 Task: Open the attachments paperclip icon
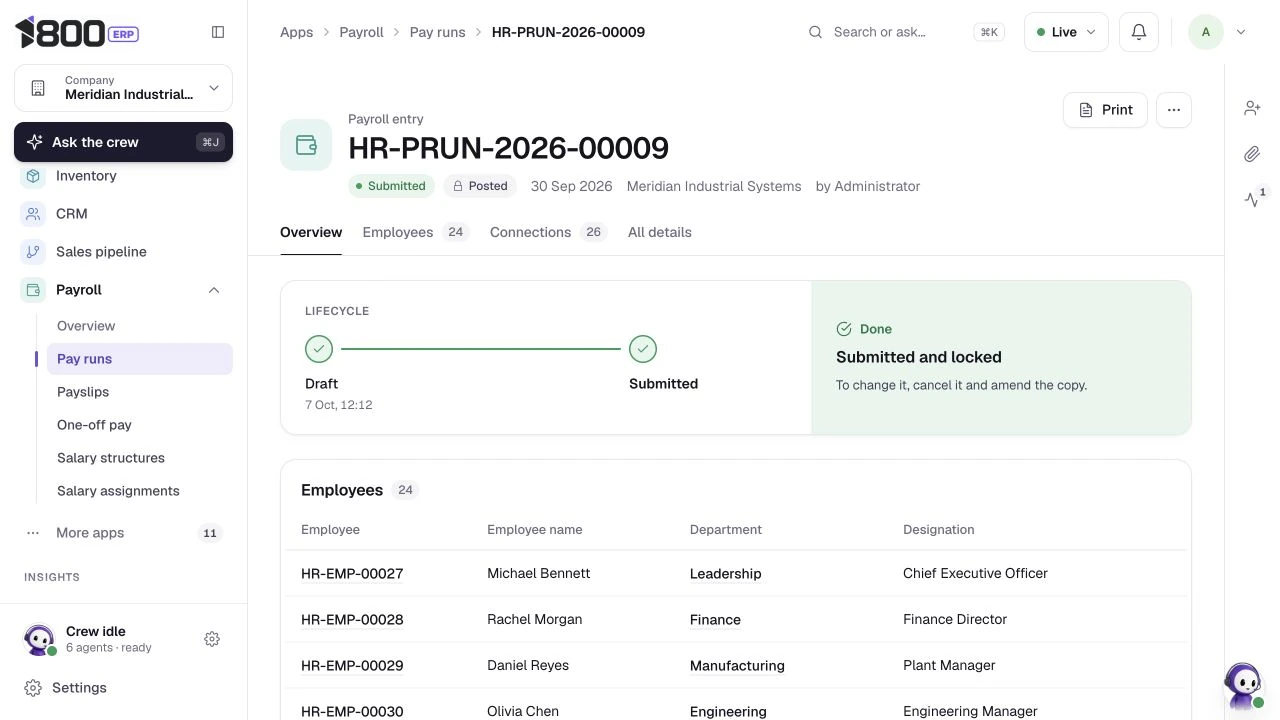pyautogui.click(x=1252, y=154)
